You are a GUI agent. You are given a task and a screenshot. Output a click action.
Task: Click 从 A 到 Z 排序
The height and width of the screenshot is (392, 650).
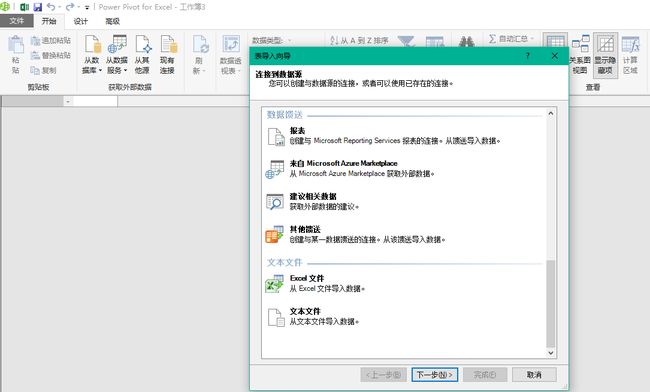coord(359,41)
